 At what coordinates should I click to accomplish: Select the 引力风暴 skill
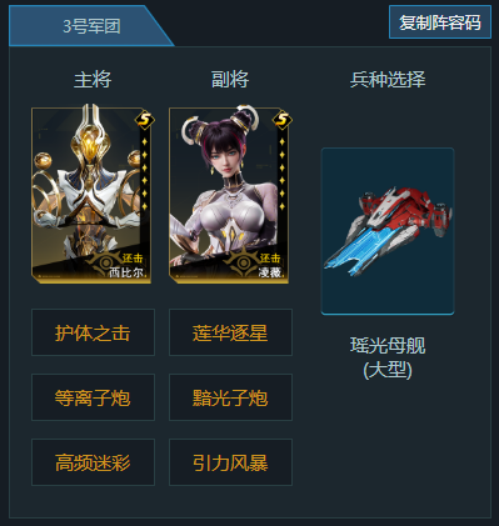point(231,462)
